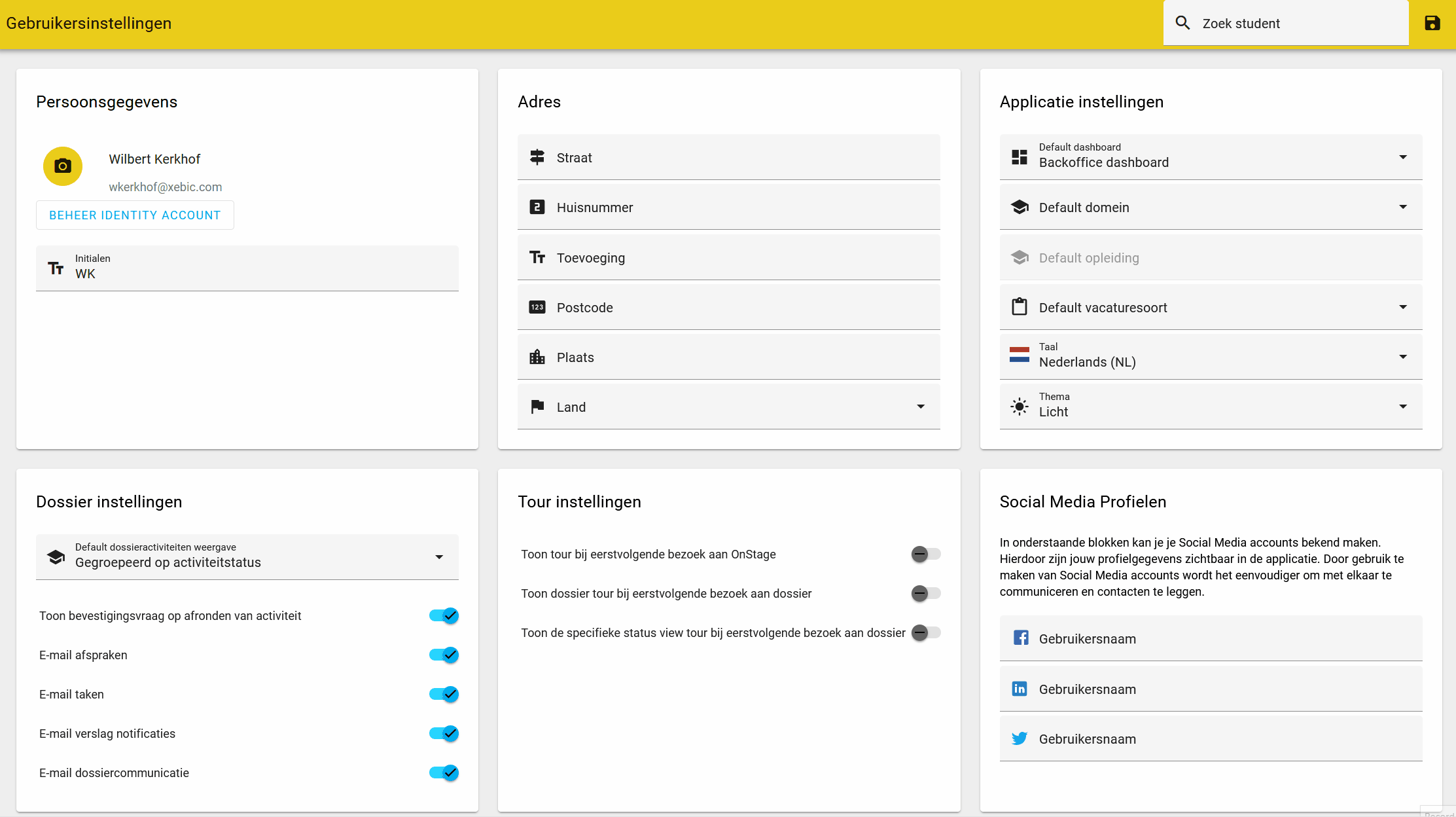Viewport: 1456px width, 817px height.
Task: Open the Default dashboard dropdown
Action: point(1403,157)
